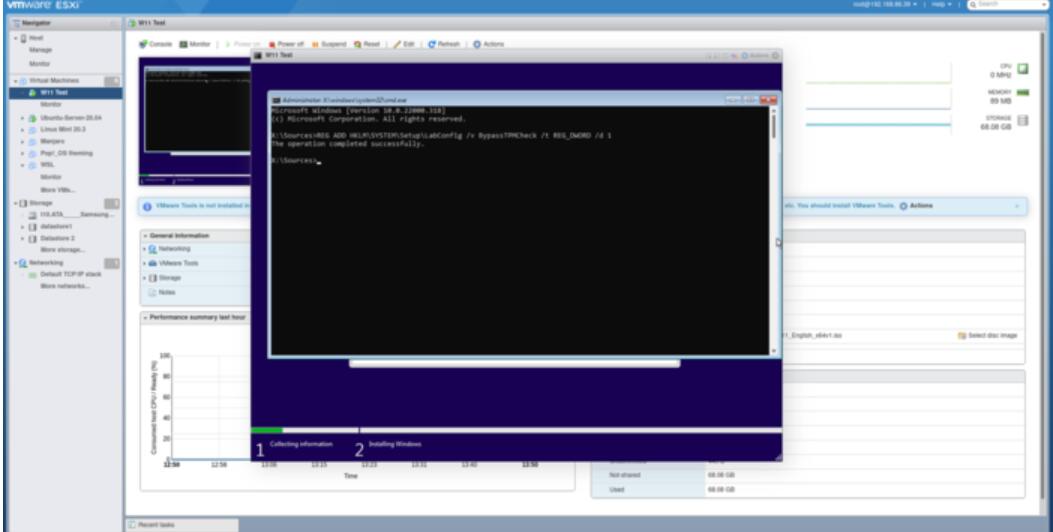
Task: Open the Console toolbar button
Action: 156,44
